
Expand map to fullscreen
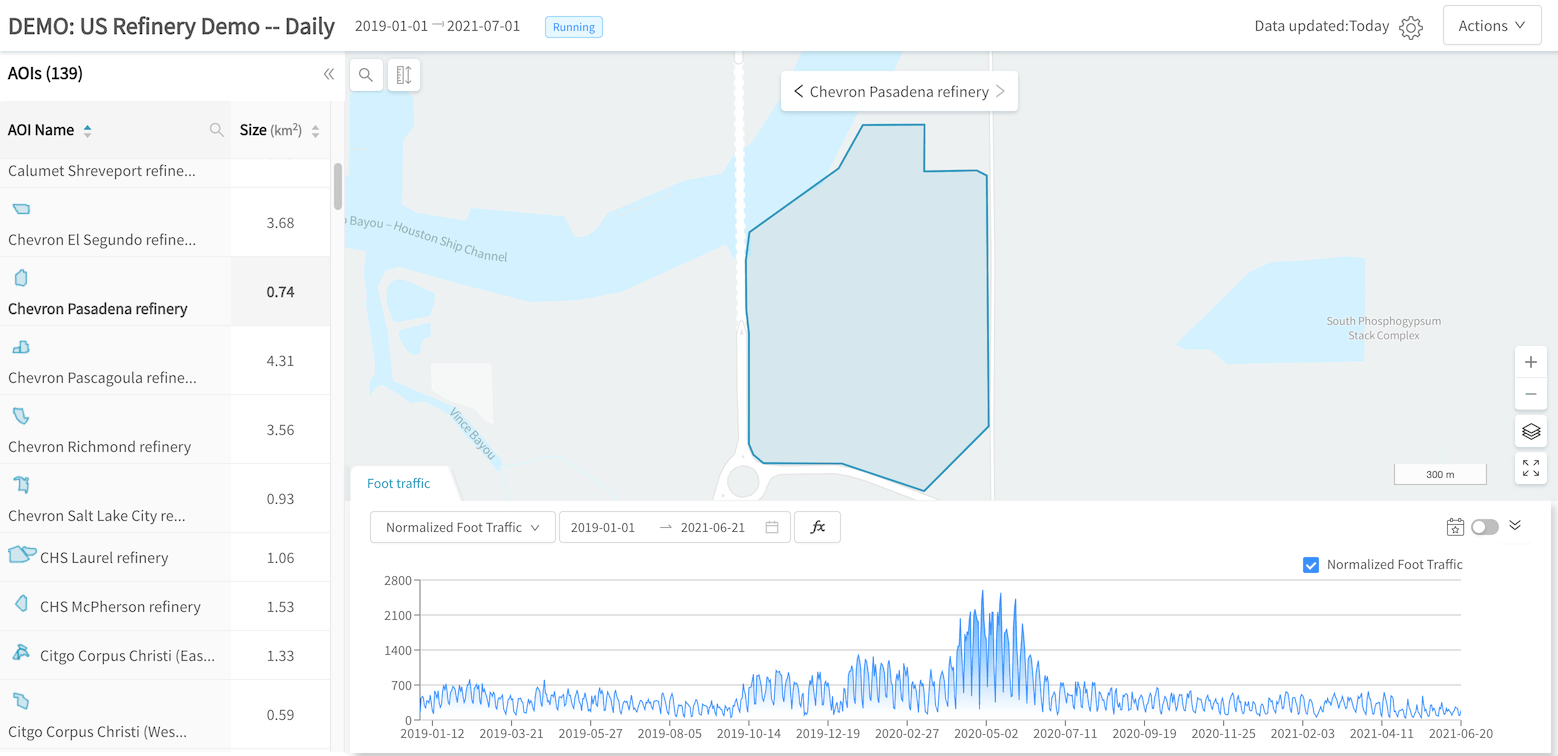point(1531,468)
